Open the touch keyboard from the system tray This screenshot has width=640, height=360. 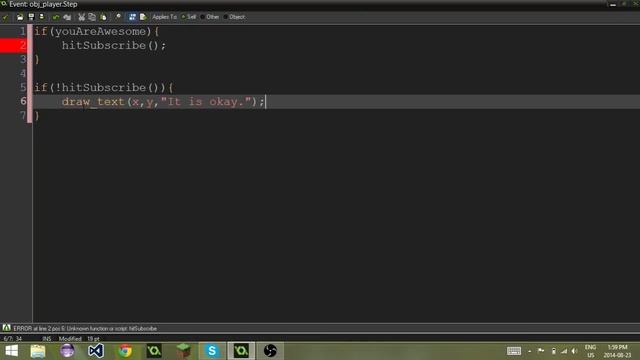[x=514, y=351]
